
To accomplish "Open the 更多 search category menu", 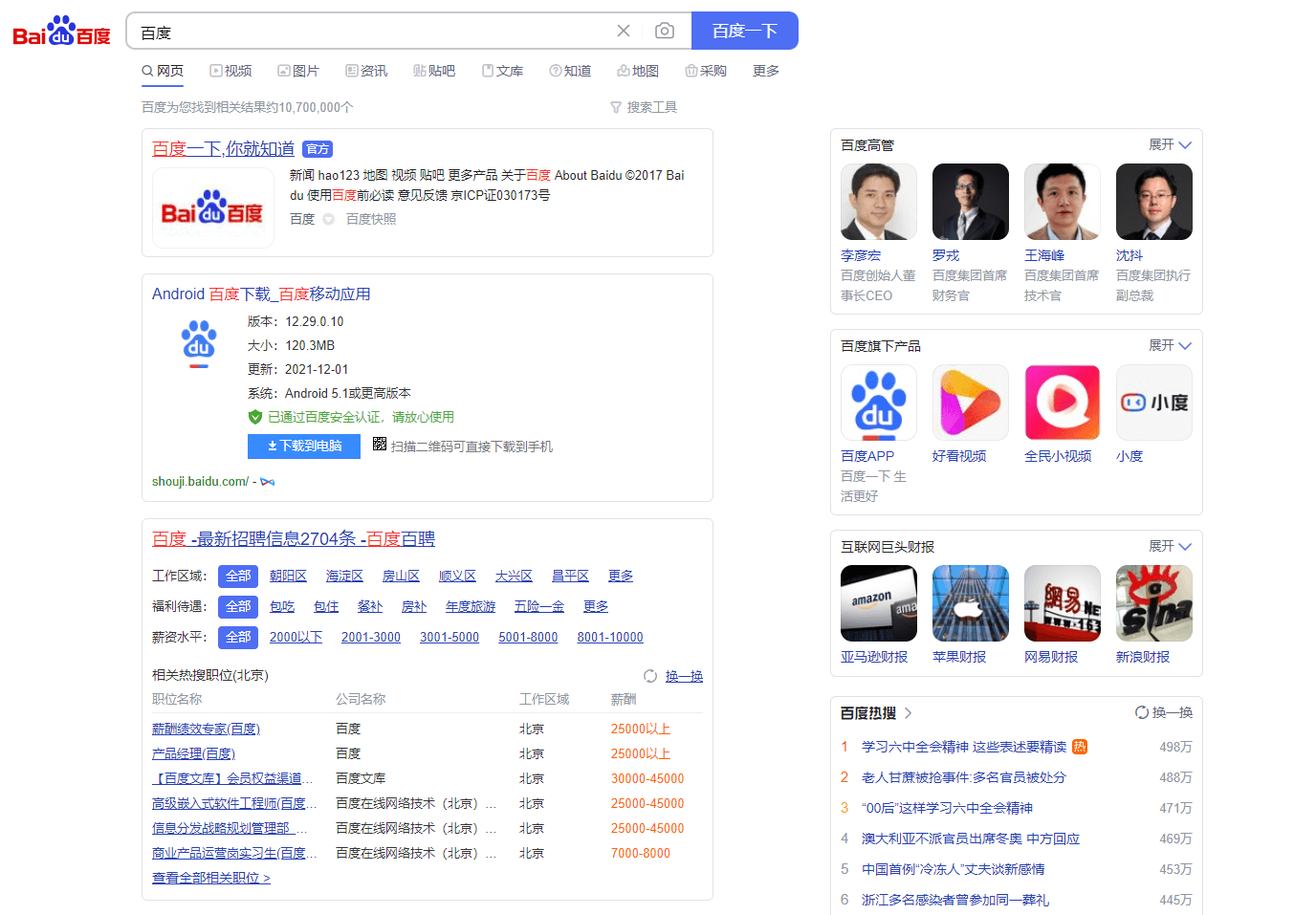I will [x=766, y=71].
